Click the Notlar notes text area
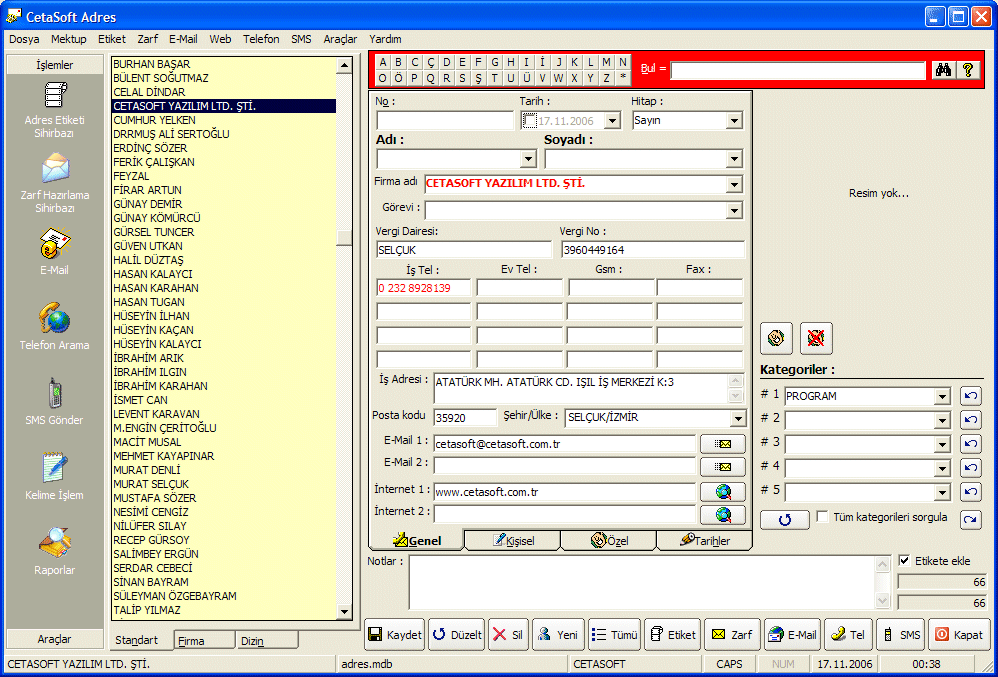The width and height of the screenshot is (998, 677). tap(643, 582)
